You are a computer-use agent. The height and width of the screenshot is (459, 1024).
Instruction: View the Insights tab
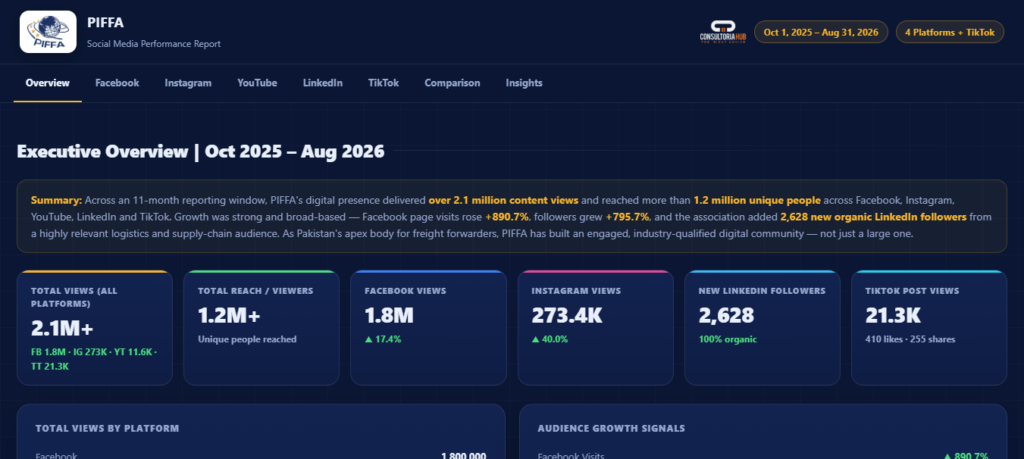tap(524, 83)
